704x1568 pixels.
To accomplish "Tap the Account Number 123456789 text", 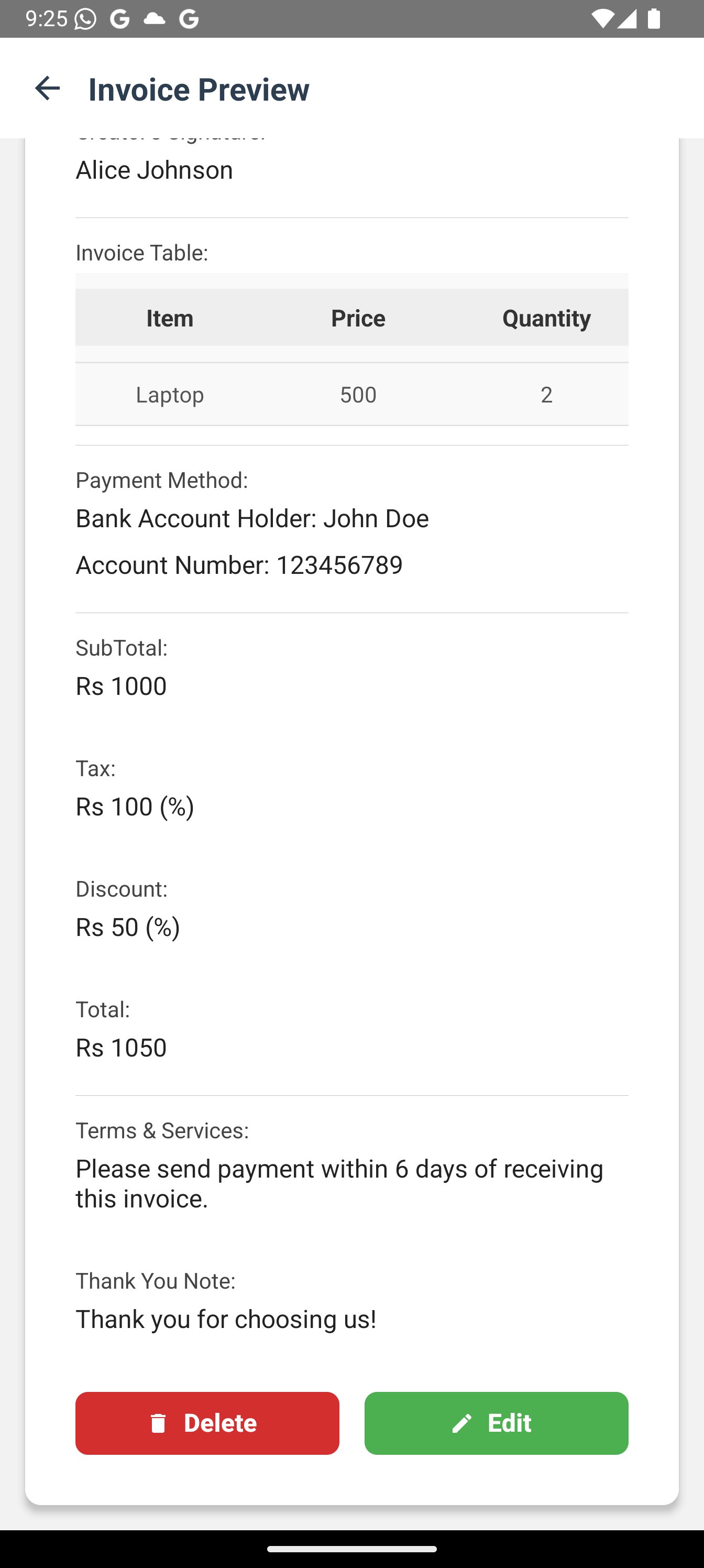I will pyautogui.click(x=239, y=565).
